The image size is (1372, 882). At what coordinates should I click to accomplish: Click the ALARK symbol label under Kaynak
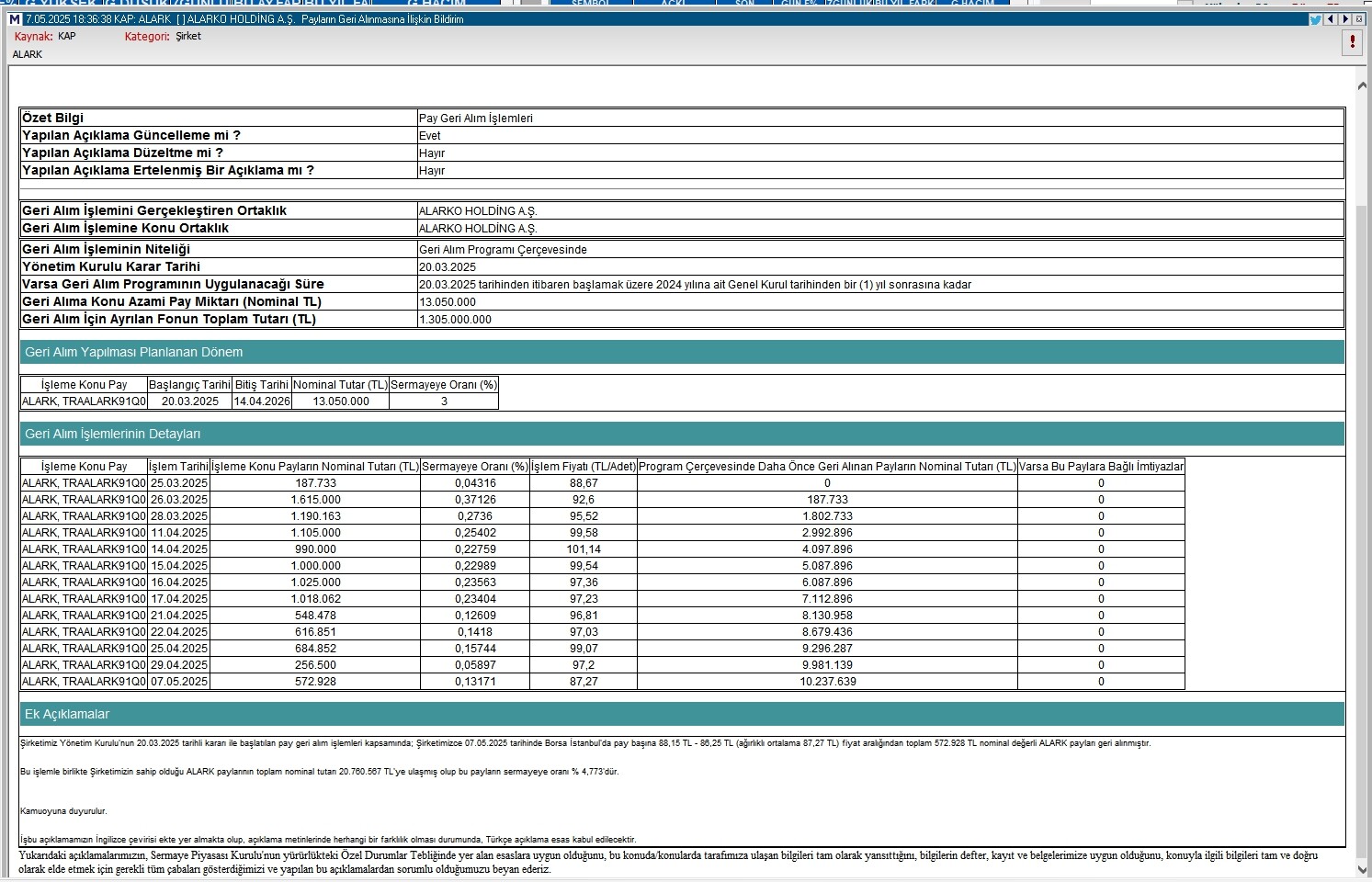pyautogui.click(x=28, y=54)
